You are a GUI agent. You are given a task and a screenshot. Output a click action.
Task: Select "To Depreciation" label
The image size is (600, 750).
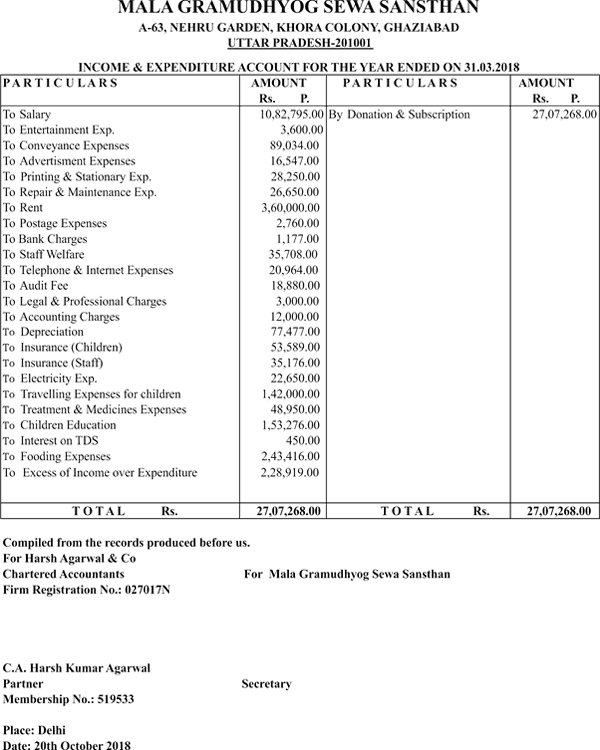coord(43,332)
